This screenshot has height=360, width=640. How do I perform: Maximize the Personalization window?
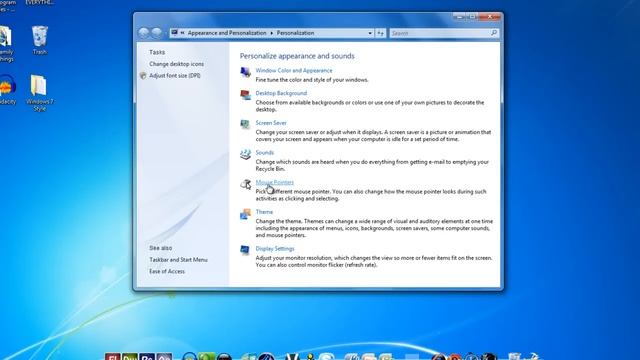tap(473, 17)
